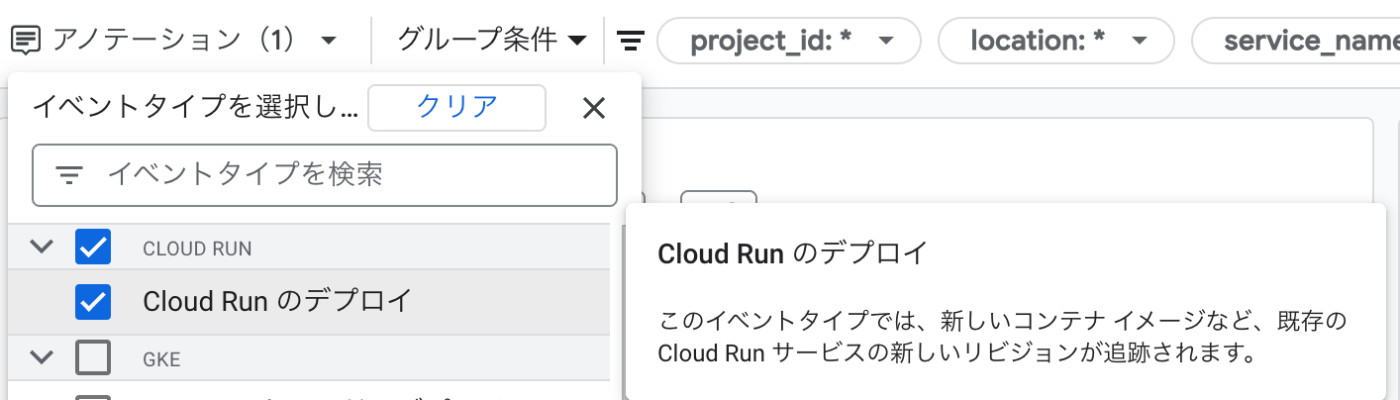Open the グループ条件 dropdown
Screen dimensions: 1400x400
pyautogui.click(x=491, y=40)
